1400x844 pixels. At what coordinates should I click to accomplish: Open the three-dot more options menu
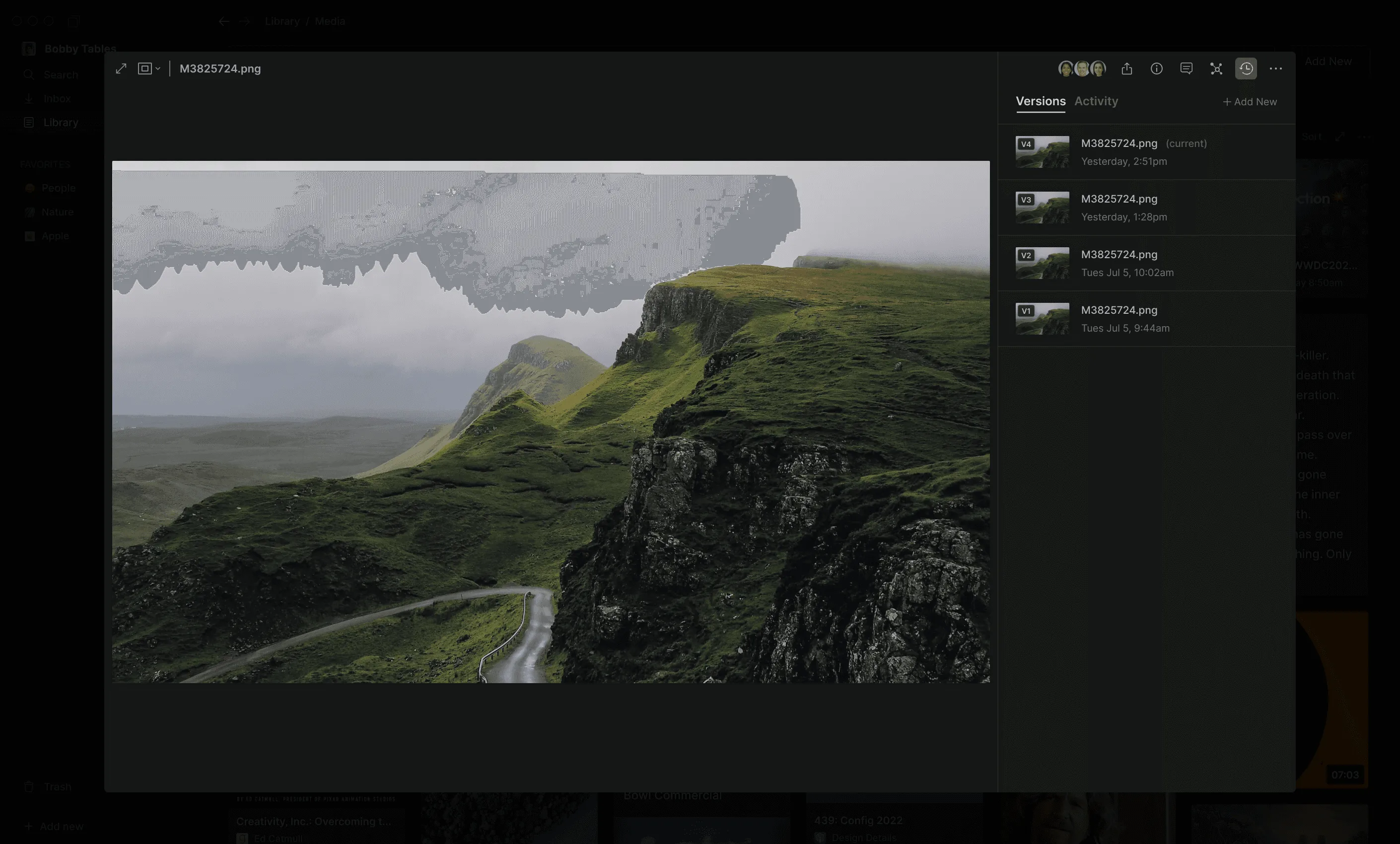coord(1275,69)
